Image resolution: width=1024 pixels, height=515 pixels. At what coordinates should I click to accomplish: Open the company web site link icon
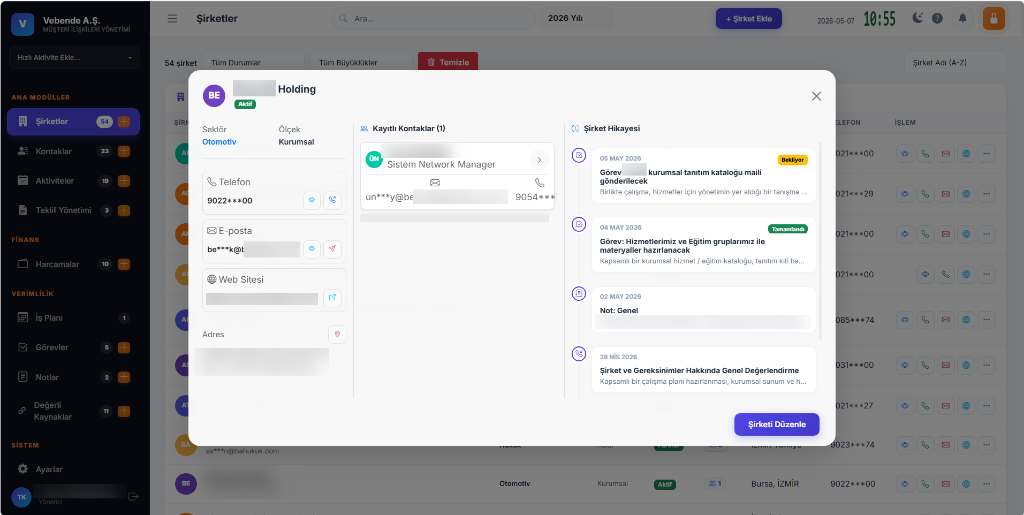[x=332, y=298]
